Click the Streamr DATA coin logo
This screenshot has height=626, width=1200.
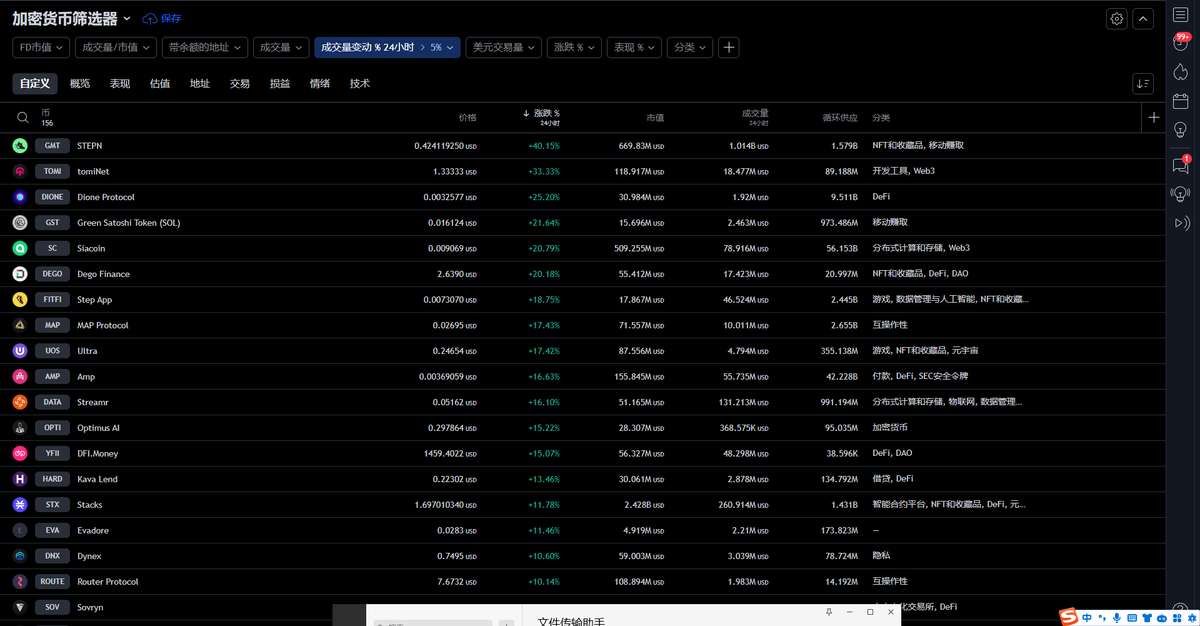point(20,402)
